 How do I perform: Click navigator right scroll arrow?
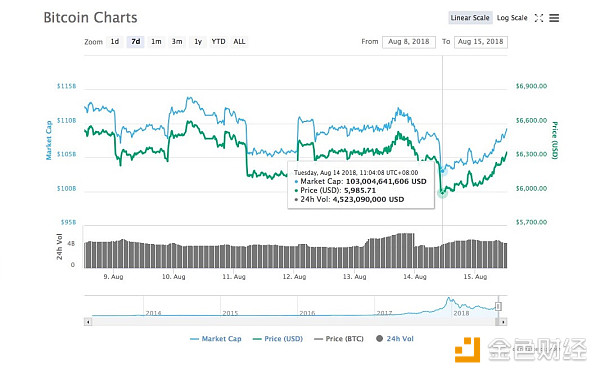[x=503, y=322]
